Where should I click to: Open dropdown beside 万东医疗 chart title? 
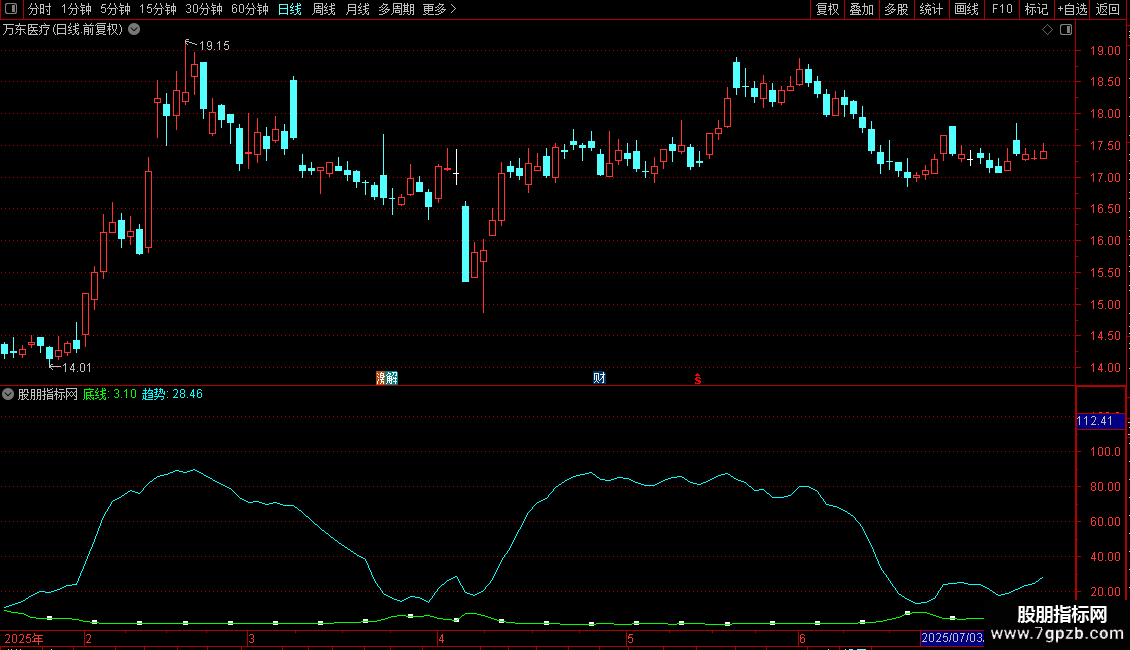click(x=134, y=30)
